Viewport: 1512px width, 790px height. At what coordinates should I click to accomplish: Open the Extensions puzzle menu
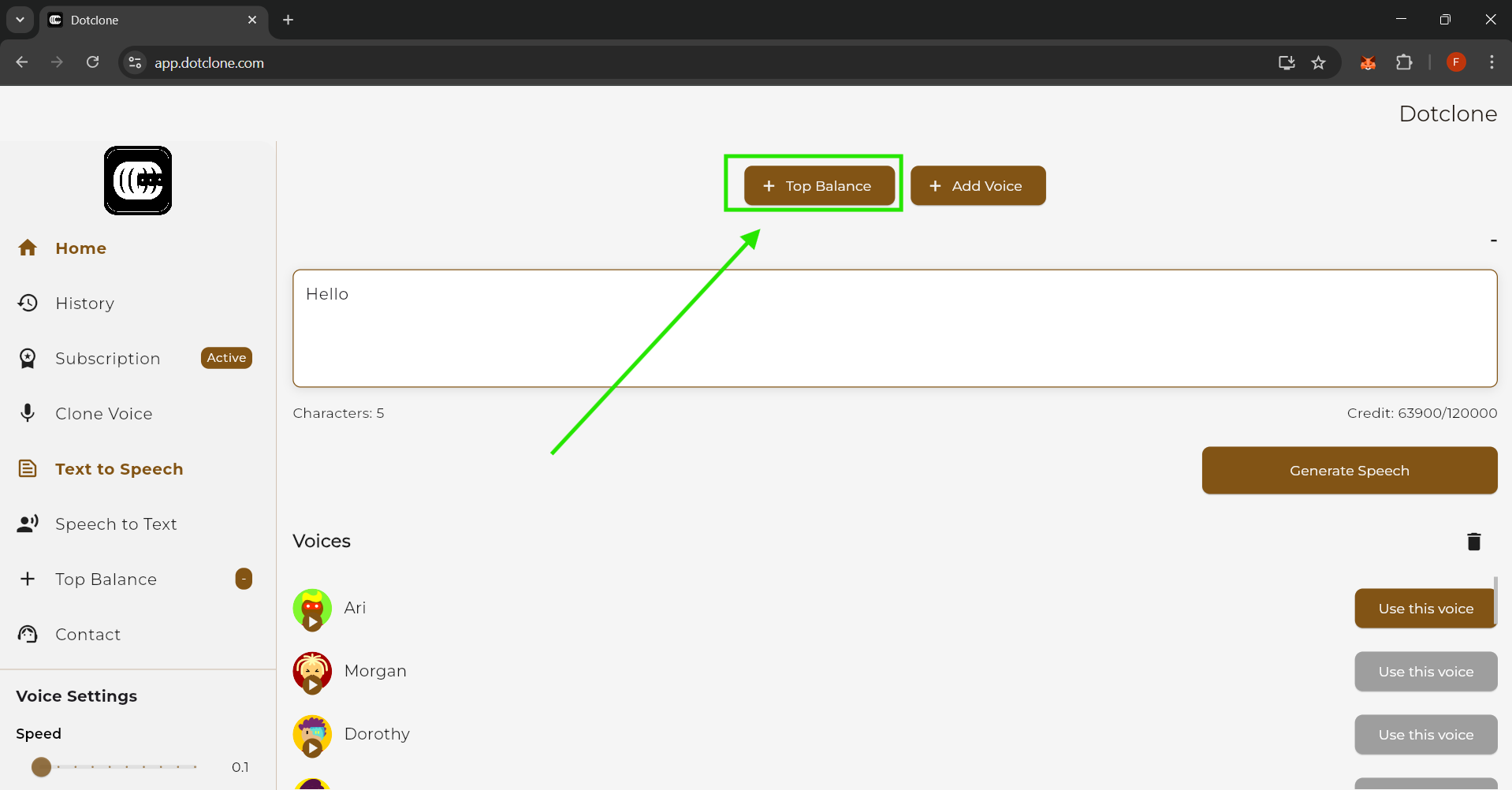[x=1404, y=62]
